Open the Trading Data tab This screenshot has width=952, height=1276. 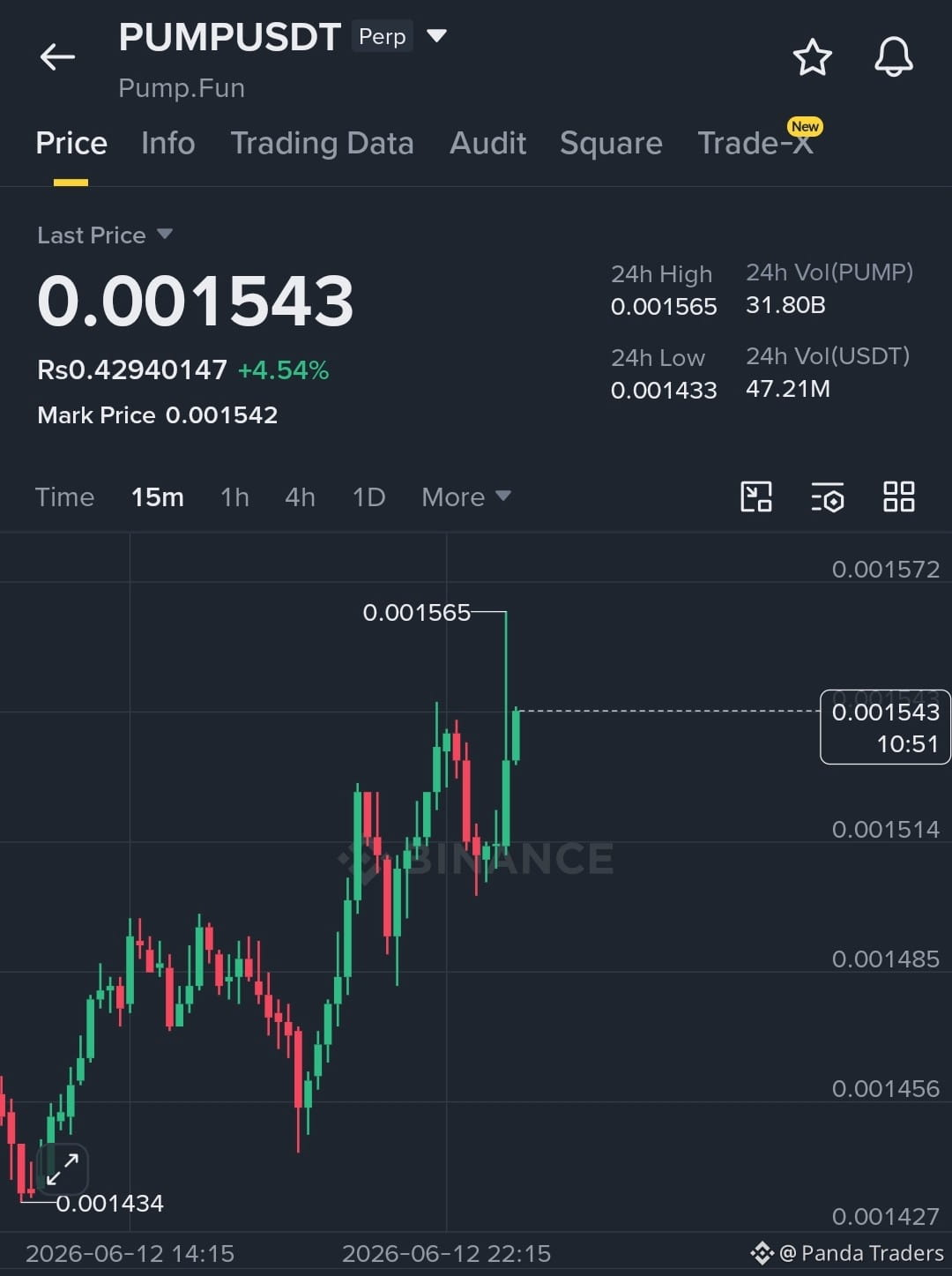pos(322,143)
